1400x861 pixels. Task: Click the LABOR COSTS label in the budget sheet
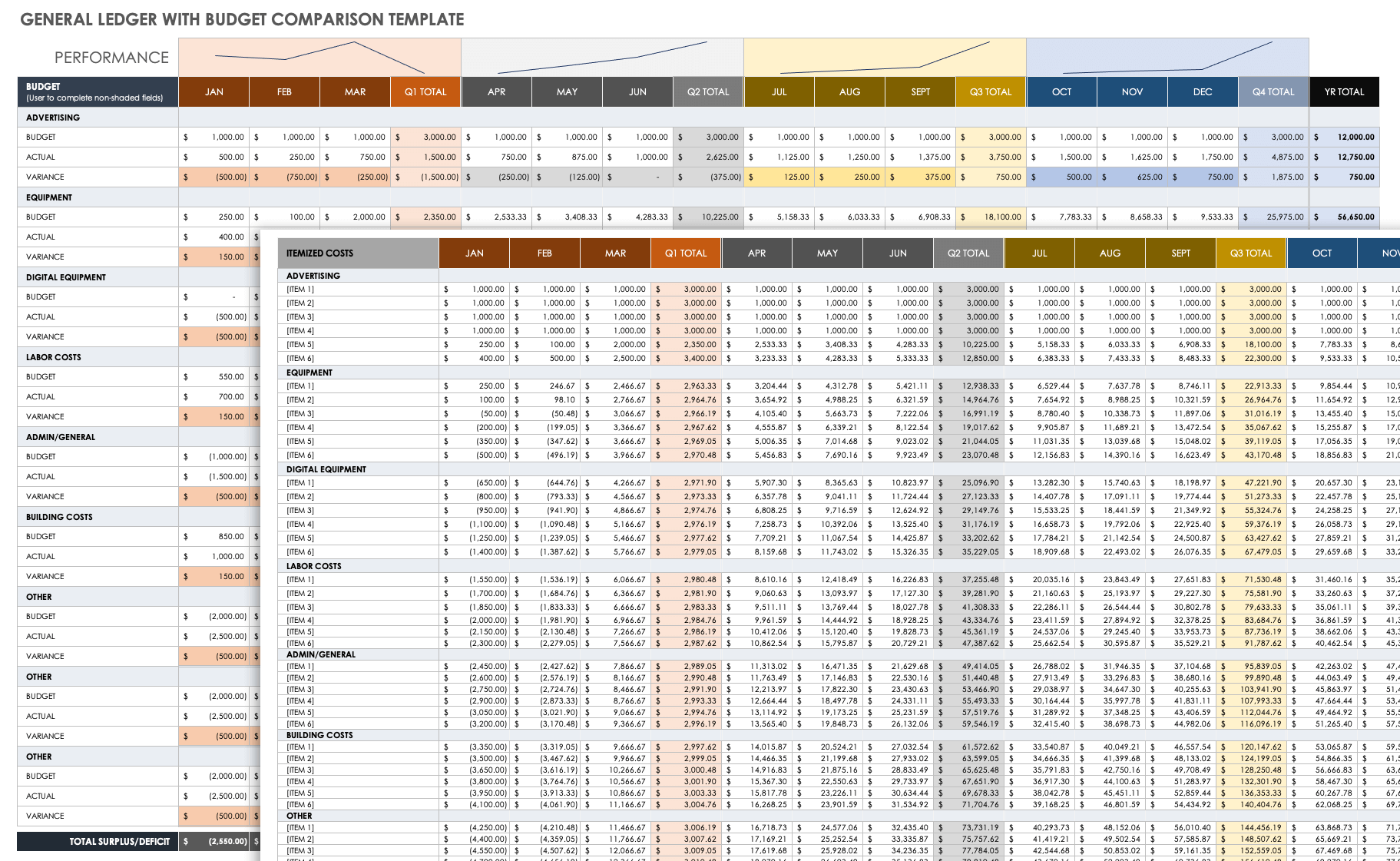click(54, 357)
